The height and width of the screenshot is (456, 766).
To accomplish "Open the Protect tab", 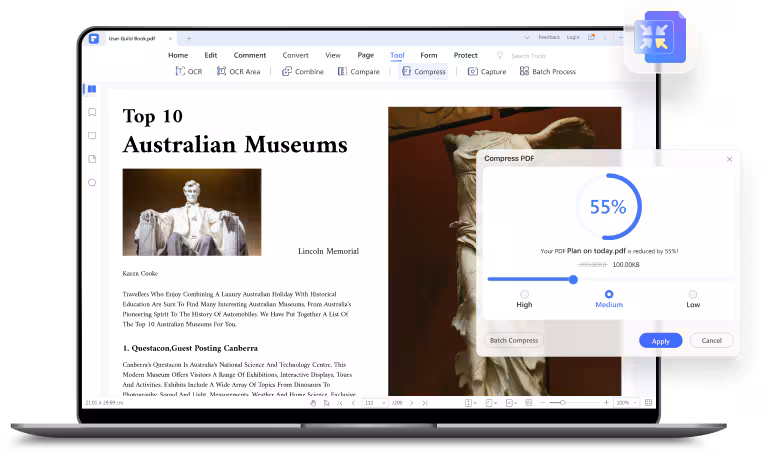I will (x=466, y=55).
